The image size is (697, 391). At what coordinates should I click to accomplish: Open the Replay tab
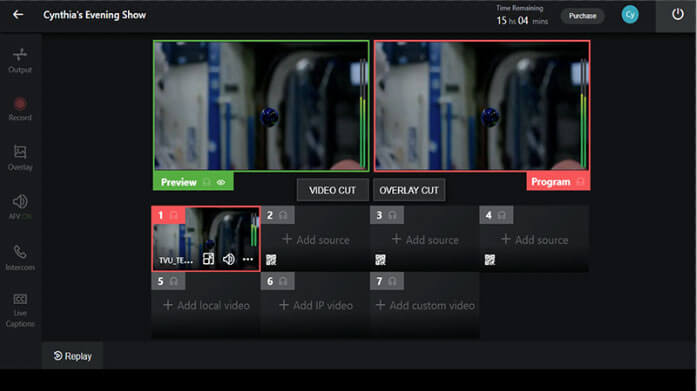click(x=72, y=356)
